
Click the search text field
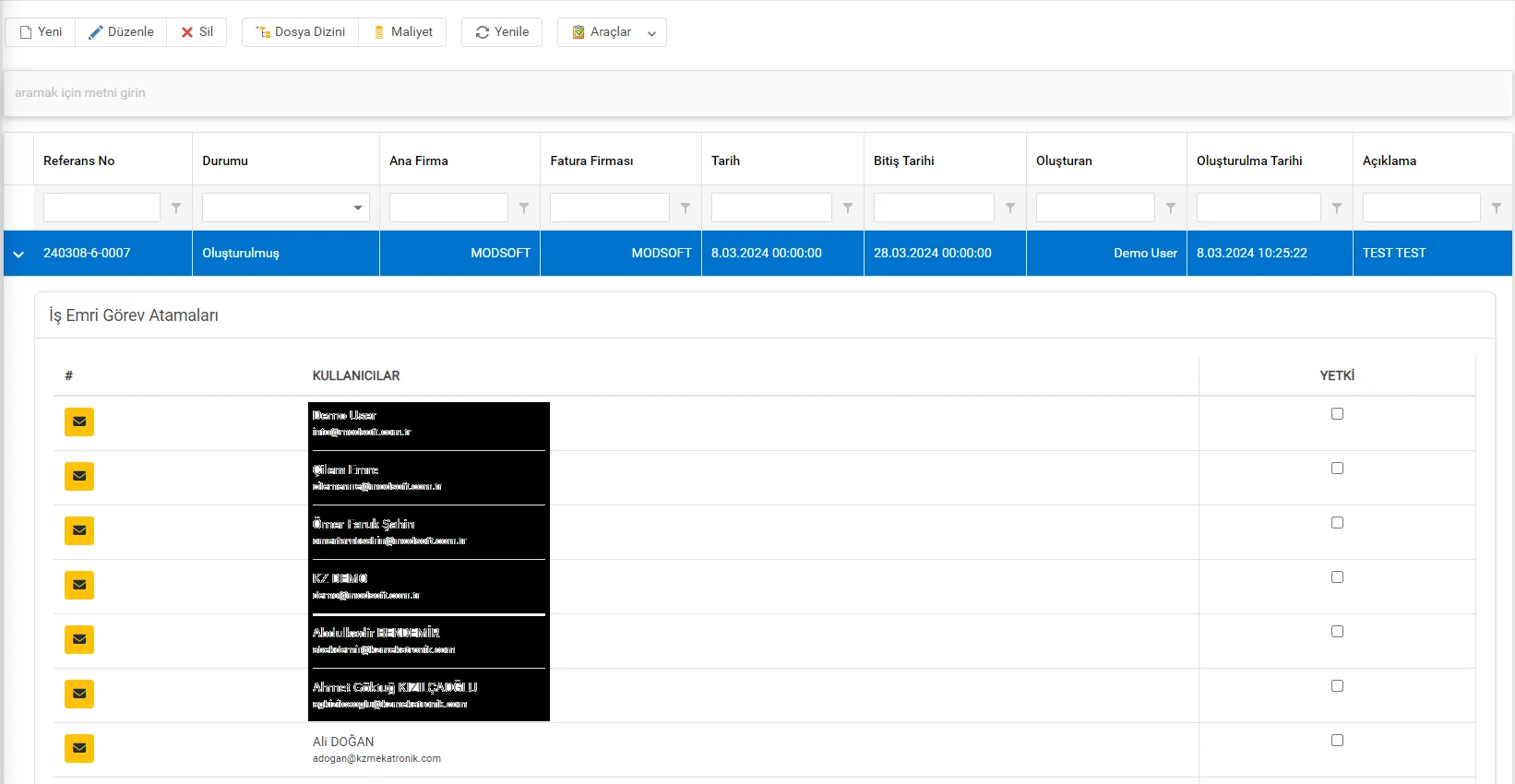[x=757, y=93]
